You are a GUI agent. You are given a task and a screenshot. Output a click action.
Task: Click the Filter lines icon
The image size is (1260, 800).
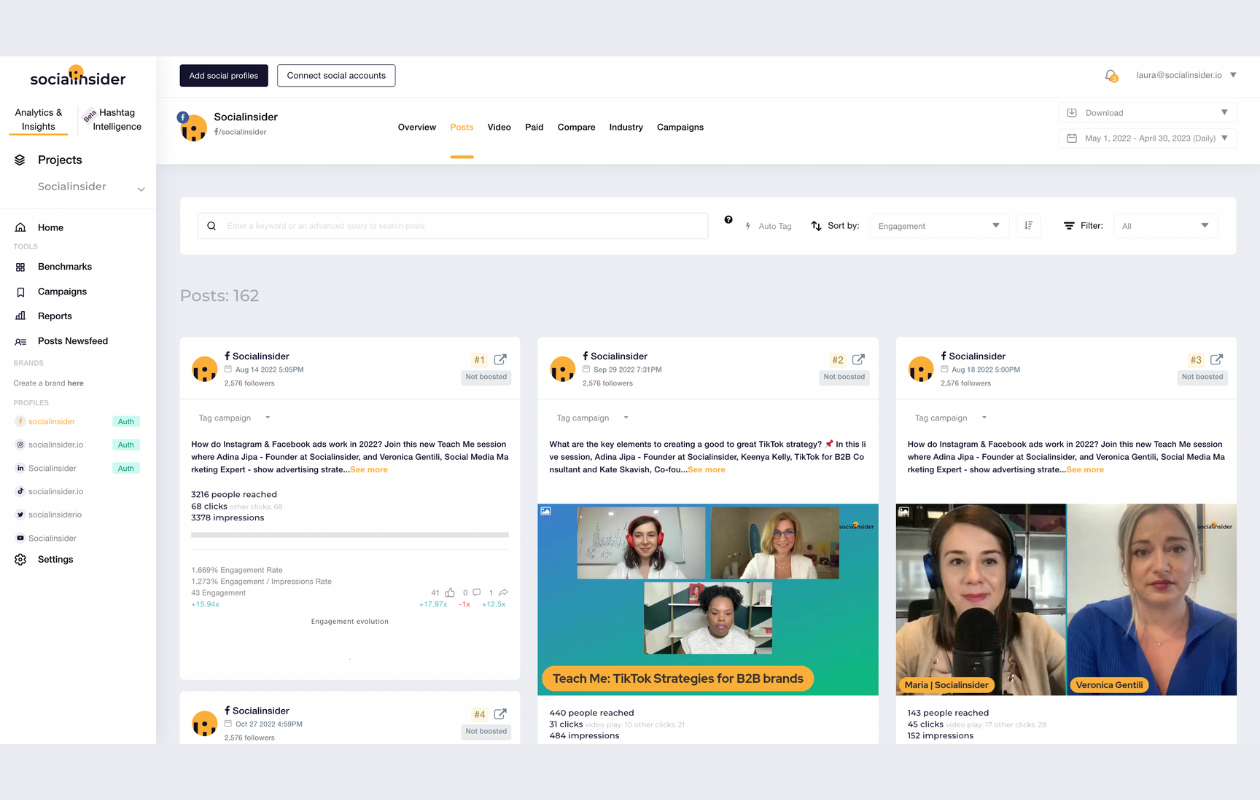(x=1069, y=226)
